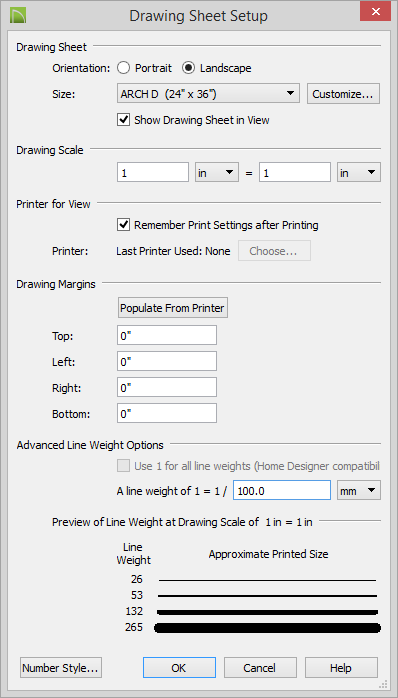Select Landscape orientation
Image resolution: width=398 pixels, height=698 pixels.
(188, 68)
